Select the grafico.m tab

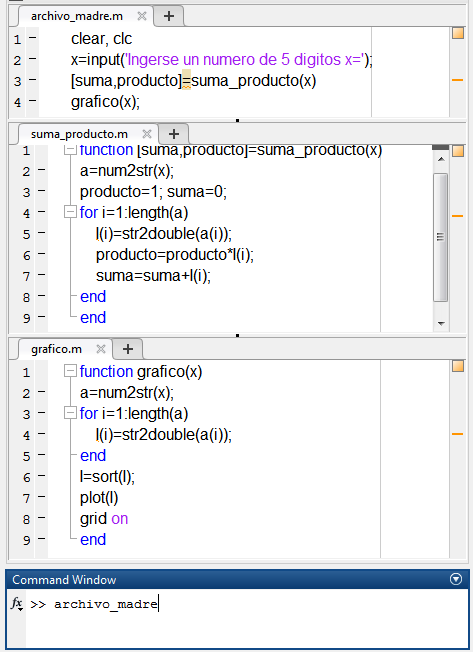[x=56, y=349]
